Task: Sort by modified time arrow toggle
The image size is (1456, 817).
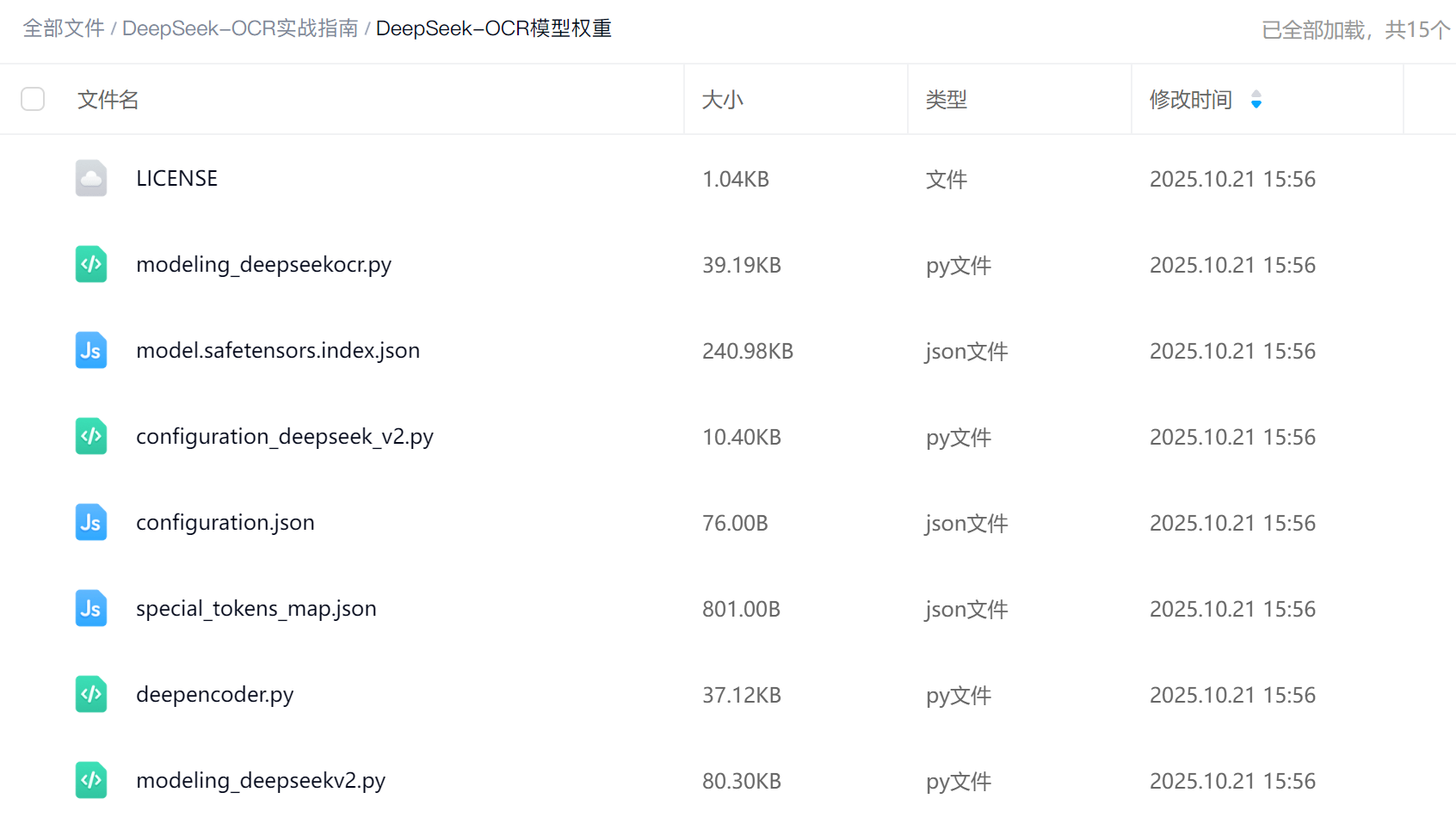Action: pyautogui.click(x=1256, y=100)
